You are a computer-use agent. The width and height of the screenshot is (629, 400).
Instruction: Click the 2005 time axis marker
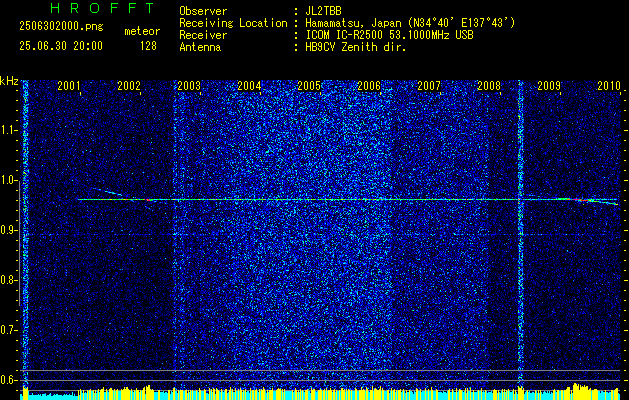(309, 86)
